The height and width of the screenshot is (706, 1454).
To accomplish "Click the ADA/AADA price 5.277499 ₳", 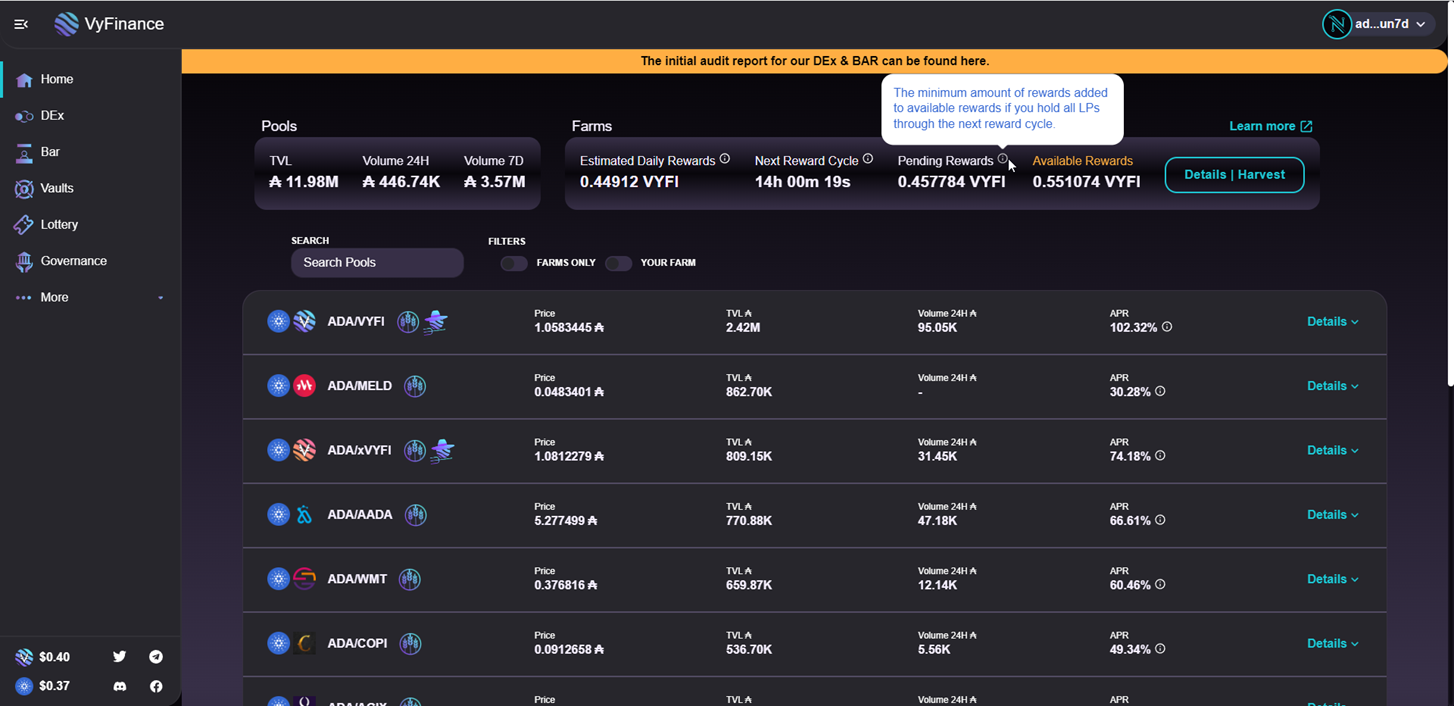I will point(566,521).
